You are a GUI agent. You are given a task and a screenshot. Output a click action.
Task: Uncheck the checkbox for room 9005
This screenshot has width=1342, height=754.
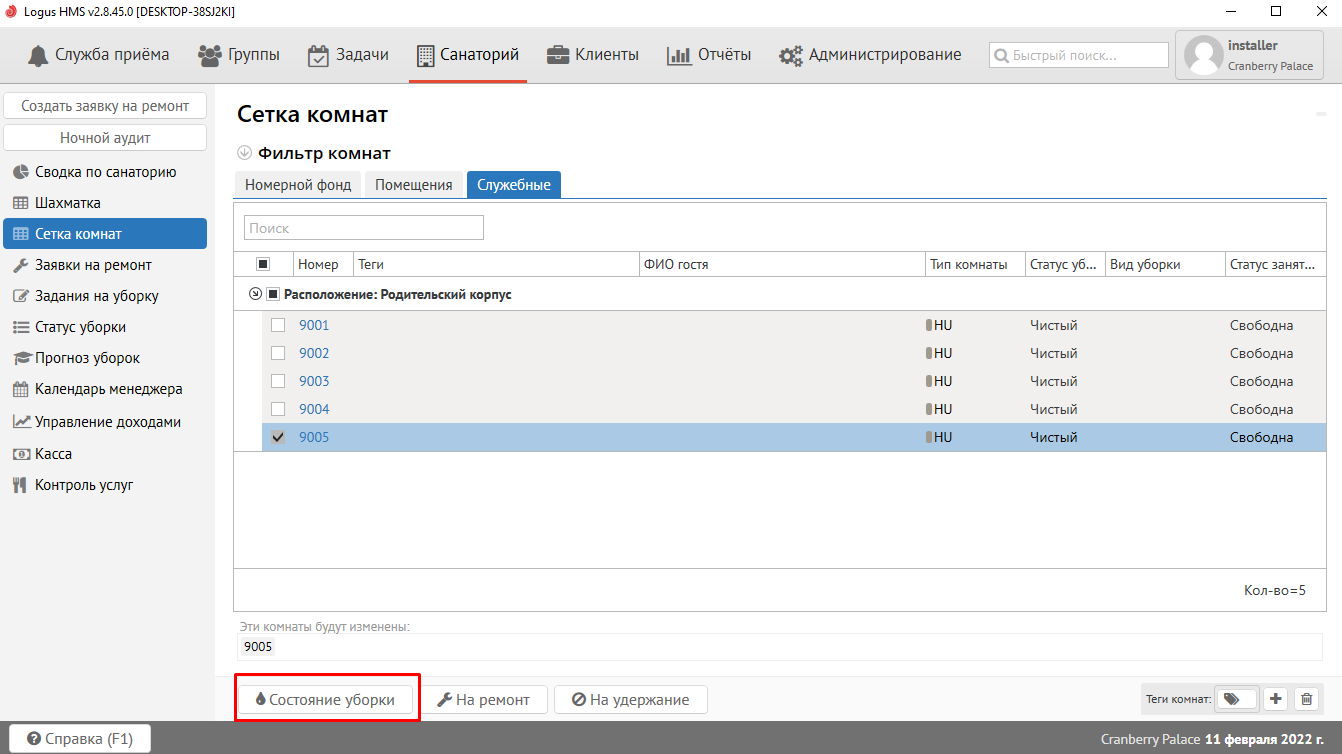point(278,437)
